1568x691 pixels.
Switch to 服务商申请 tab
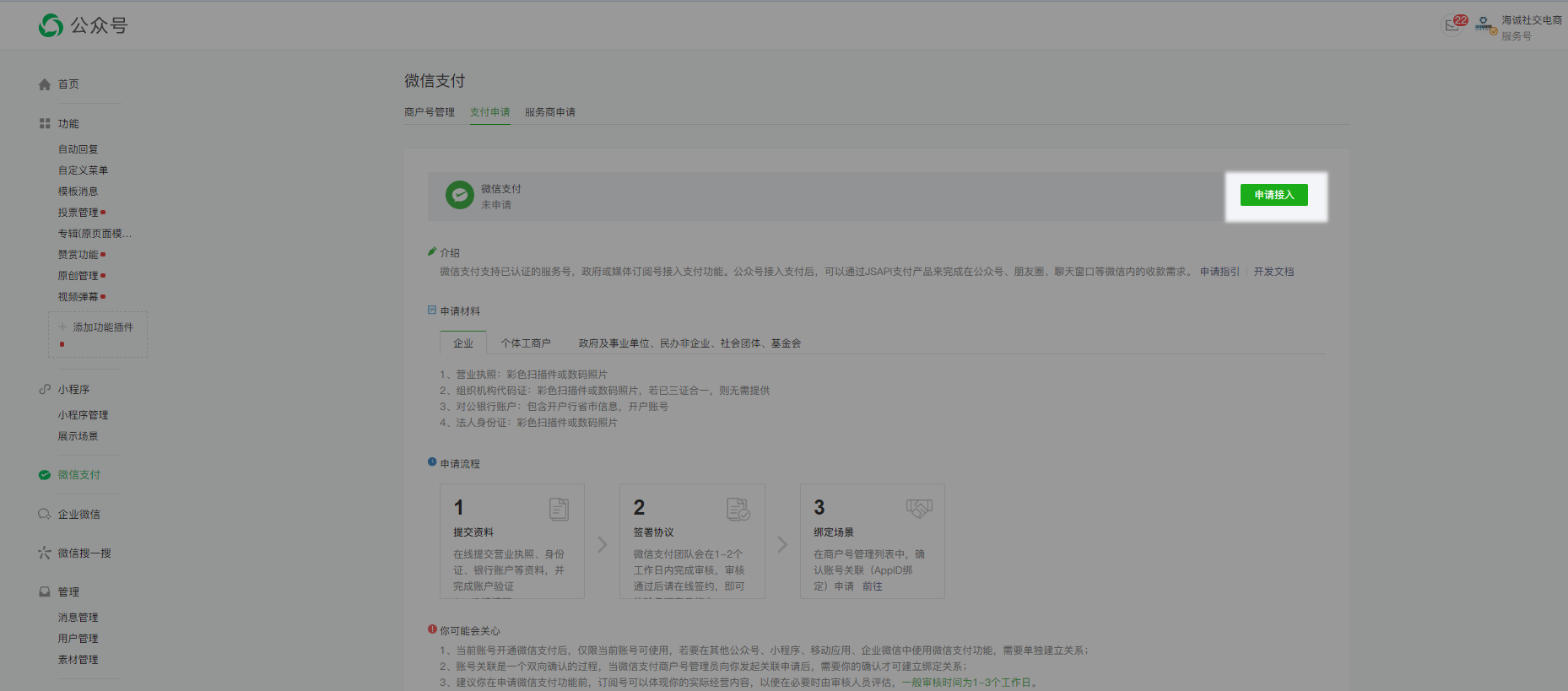click(550, 112)
